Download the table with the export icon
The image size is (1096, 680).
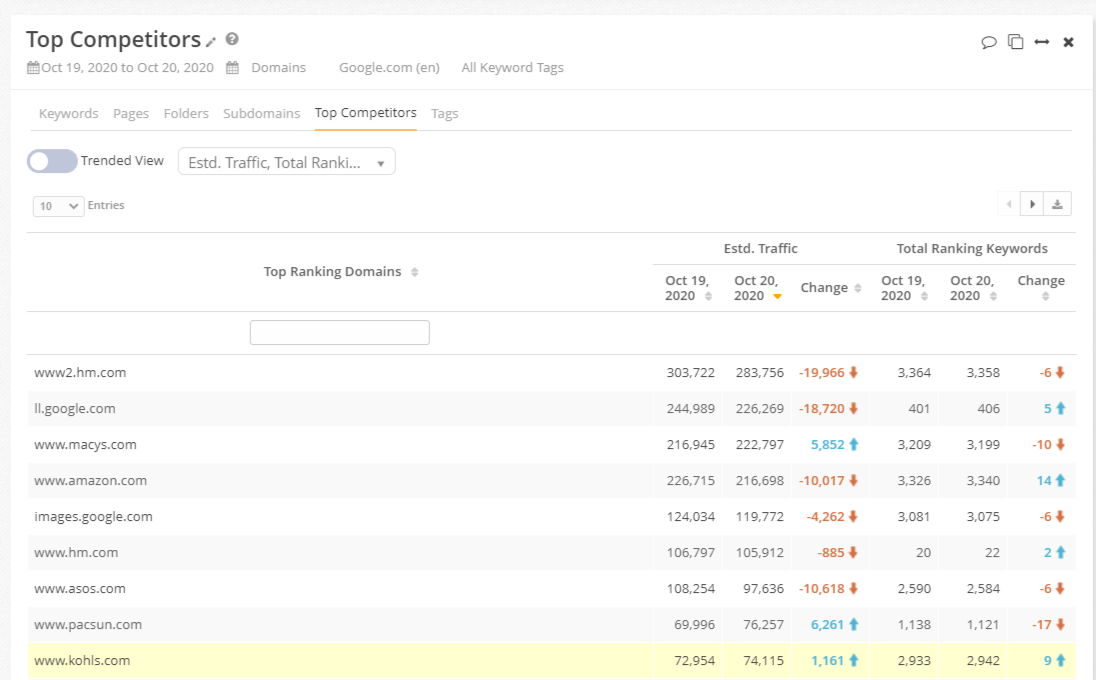(x=1057, y=204)
